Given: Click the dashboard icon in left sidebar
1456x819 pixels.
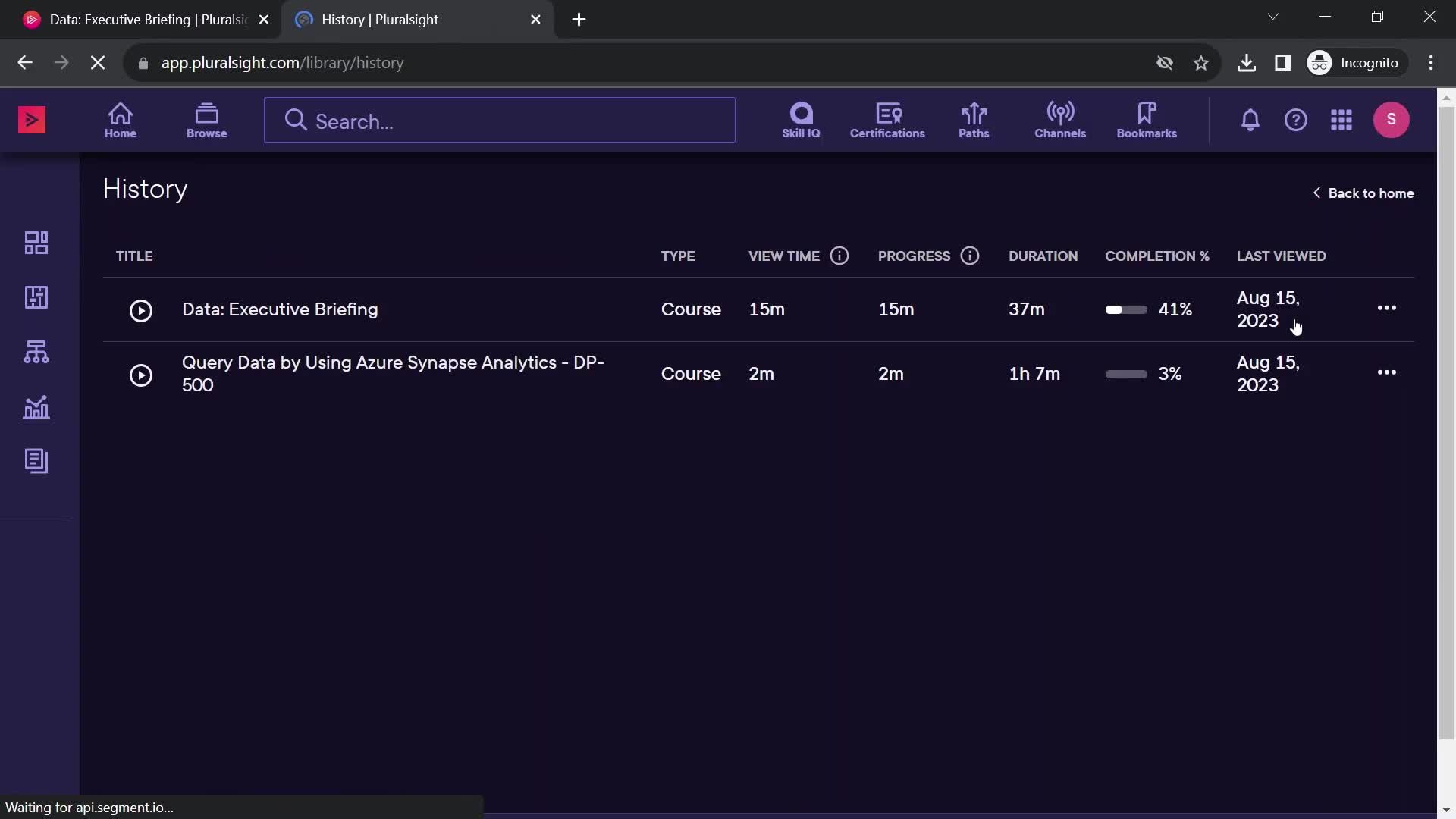Looking at the screenshot, I should pos(36,243).
